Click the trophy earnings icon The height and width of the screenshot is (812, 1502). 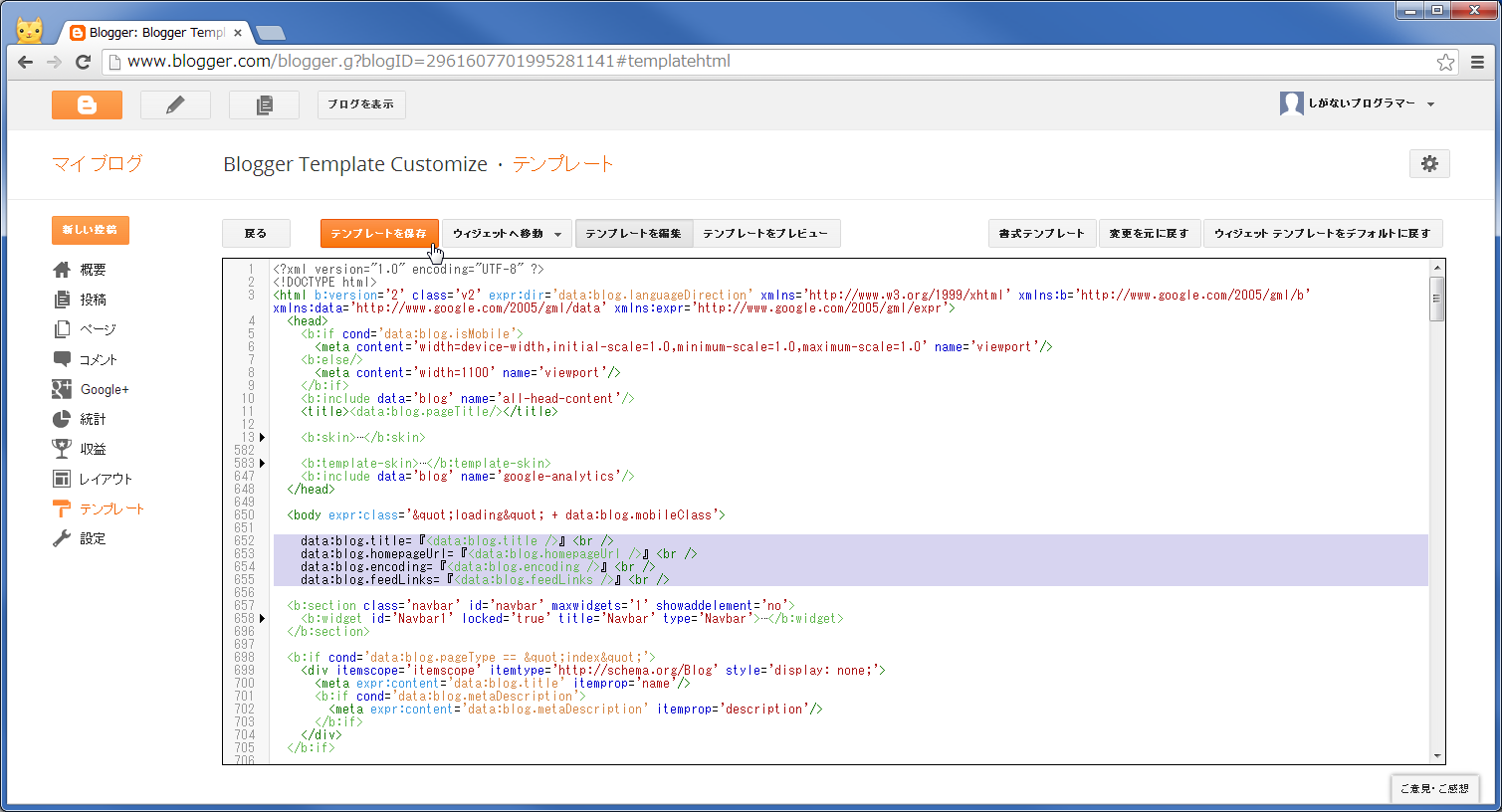pyautogui.click(x=62, y=449)
